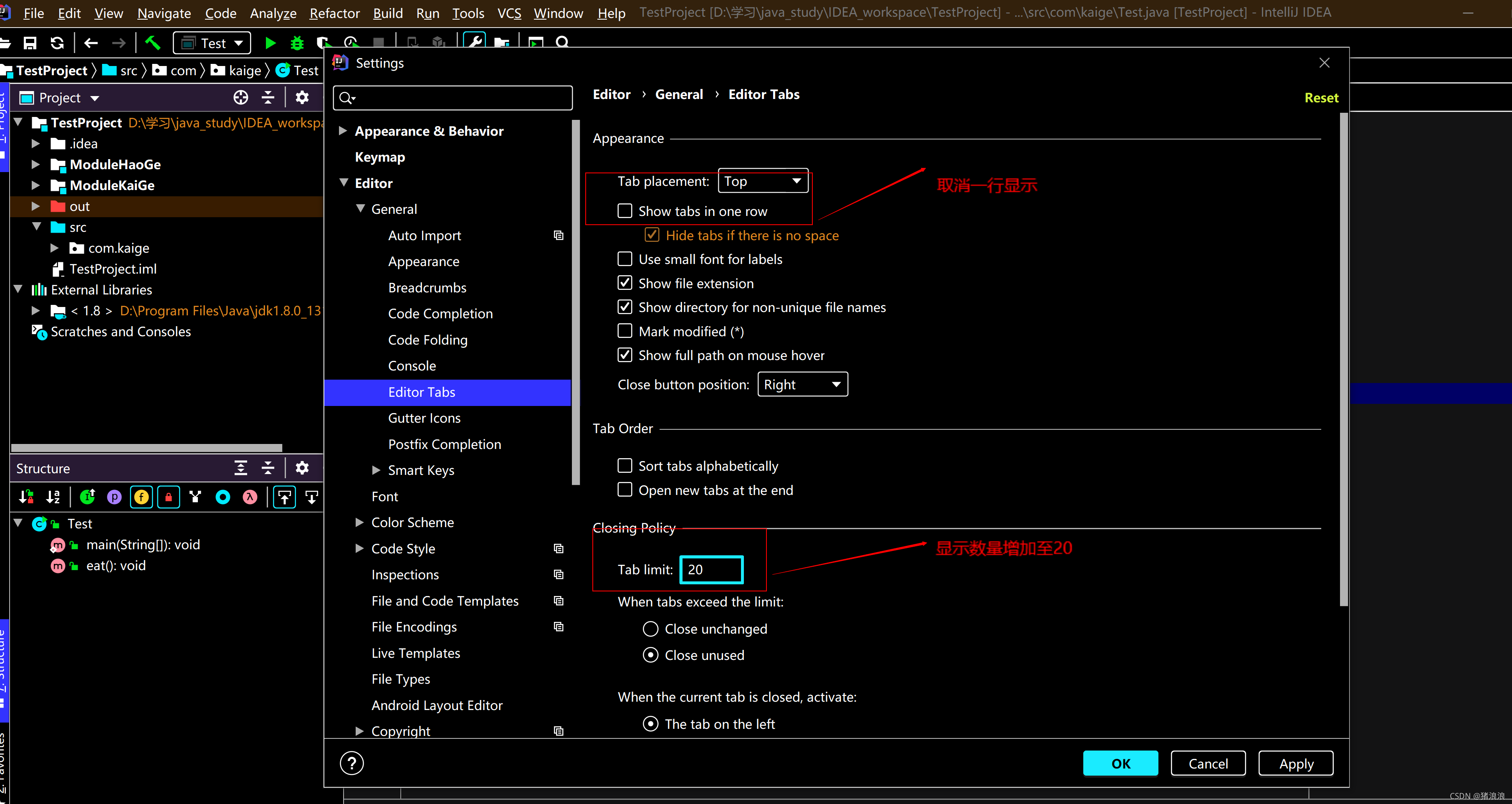
Task: Click the Synchronize refresh toolbar icon
Action: 57,43
